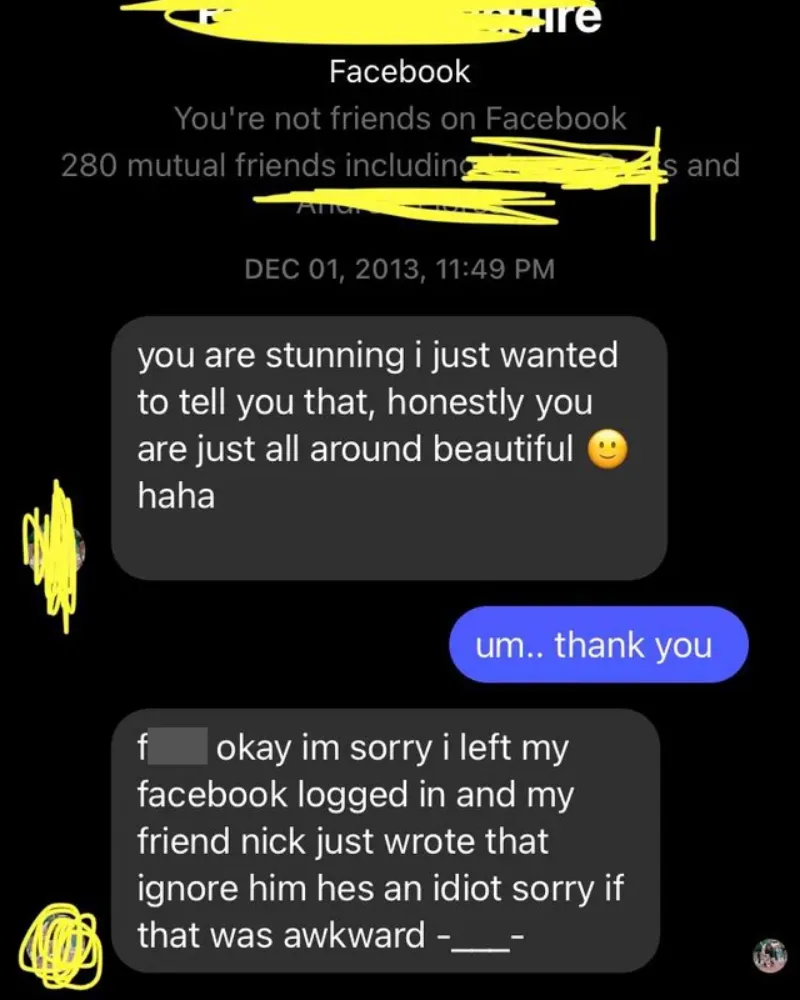800x1000 pixels.
Task: Click the 'Facebook' label under the name
Action: pos(399,71)
